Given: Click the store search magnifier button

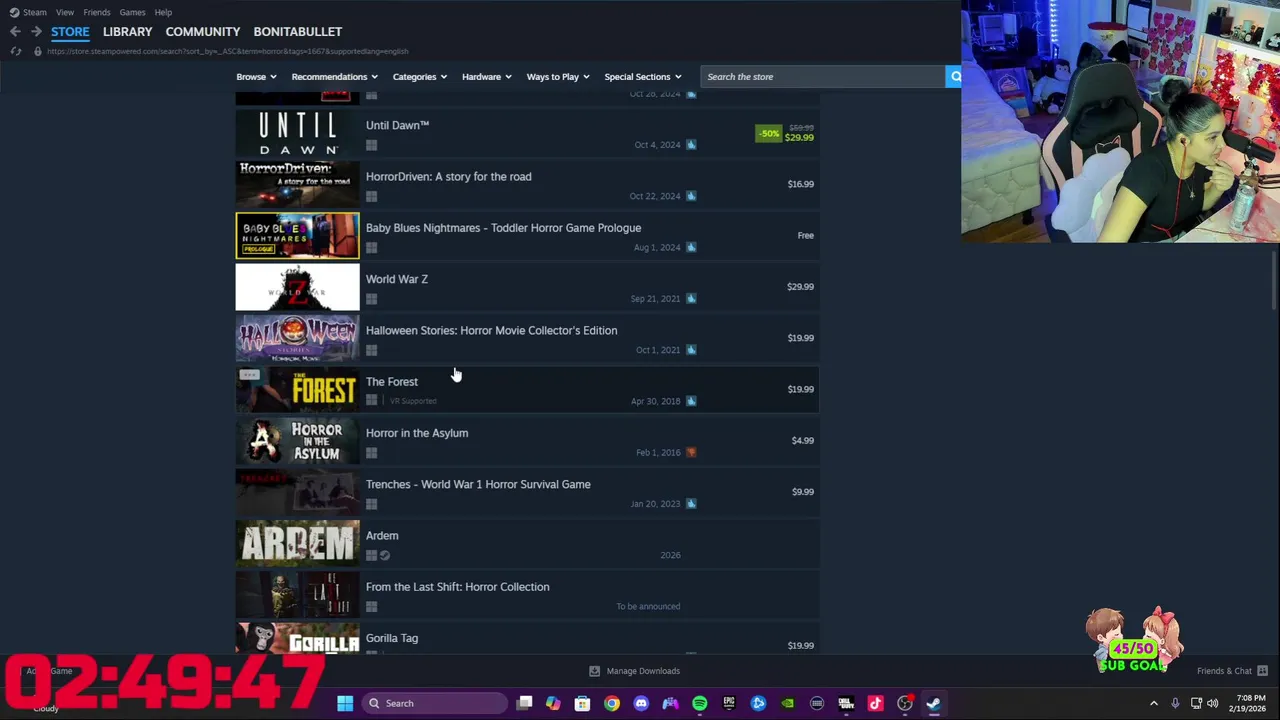Looking at the screenshot, I should tap(954, 76).
